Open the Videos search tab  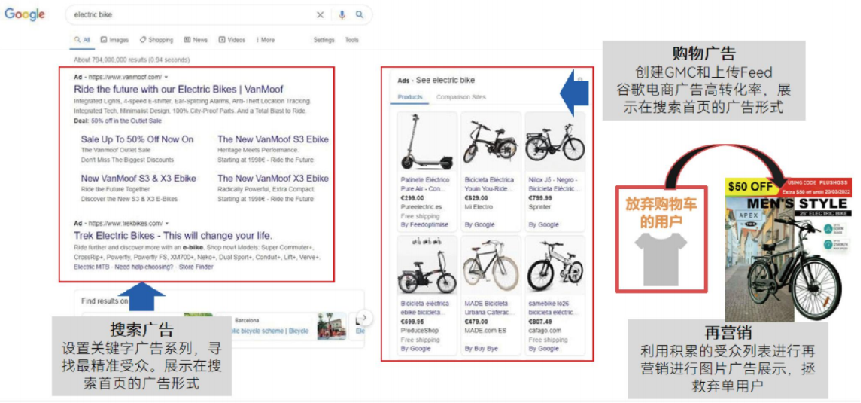click(x=232, y=40)
